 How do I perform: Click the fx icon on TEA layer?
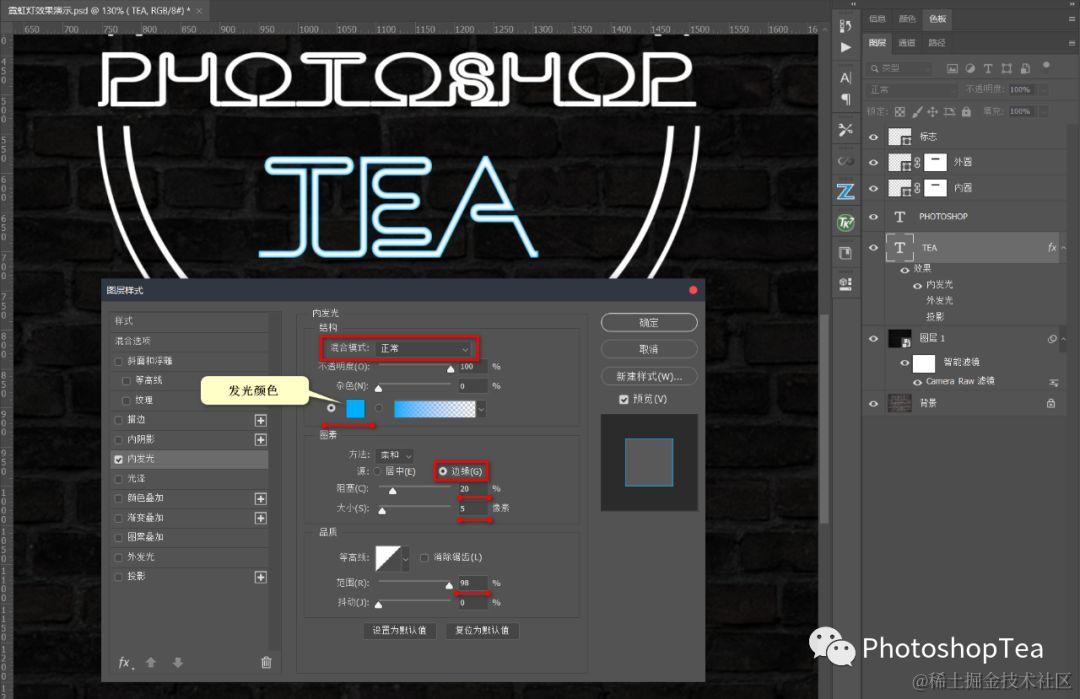pyautogui.click(x=1052, y=247)
